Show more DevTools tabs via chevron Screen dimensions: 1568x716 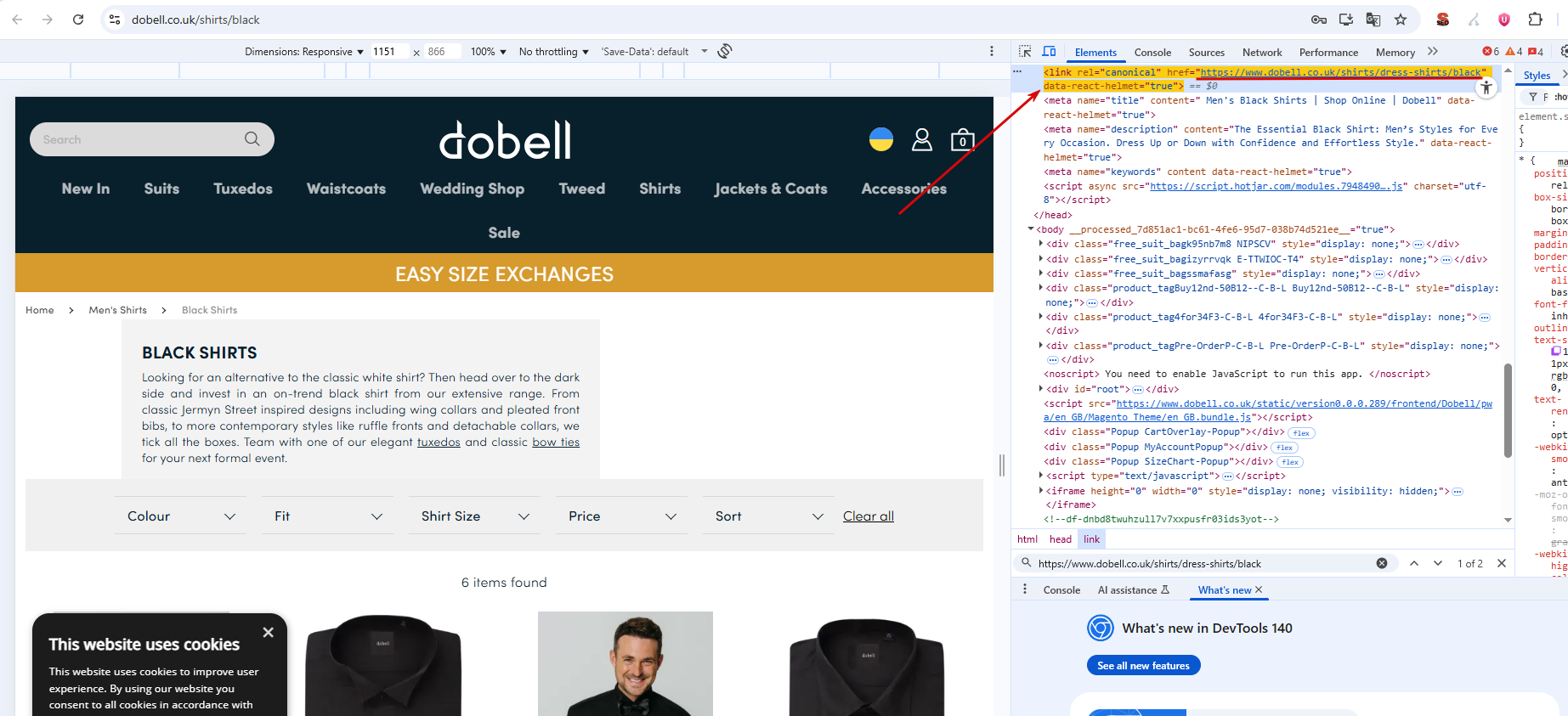pyautogui.click(x=1433, y=52)
